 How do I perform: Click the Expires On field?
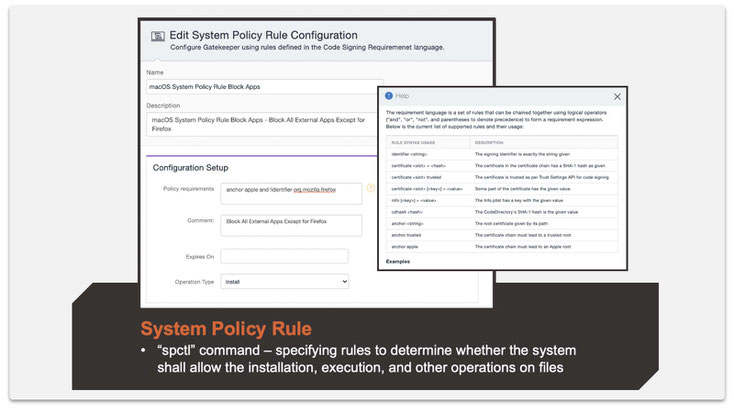point(285,257)
